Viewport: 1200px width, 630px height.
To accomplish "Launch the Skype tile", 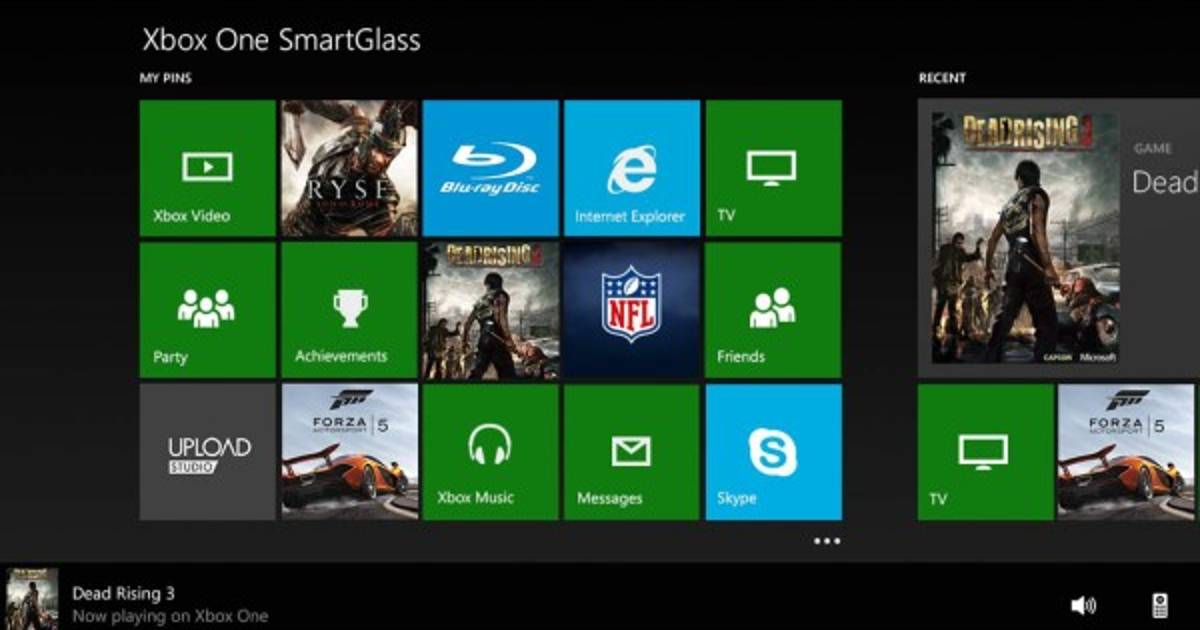I will click(x=773, y=452).
